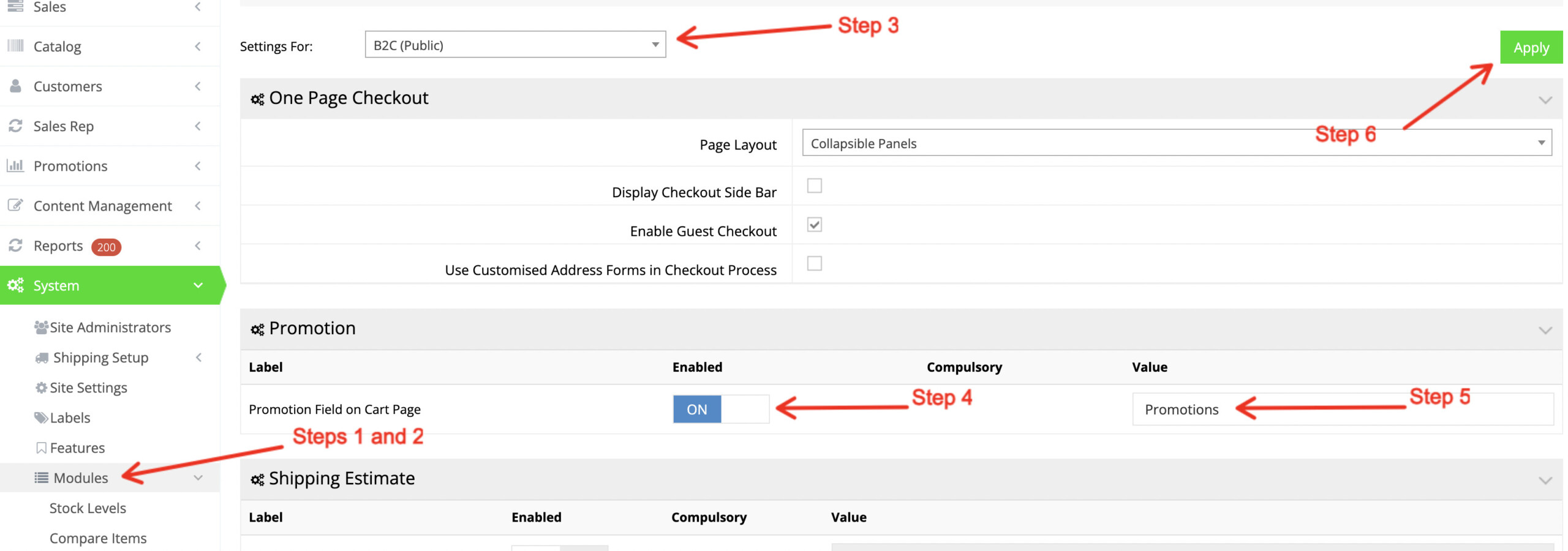
Task: Click the Labels tag icon
Action: click(41, 418)
